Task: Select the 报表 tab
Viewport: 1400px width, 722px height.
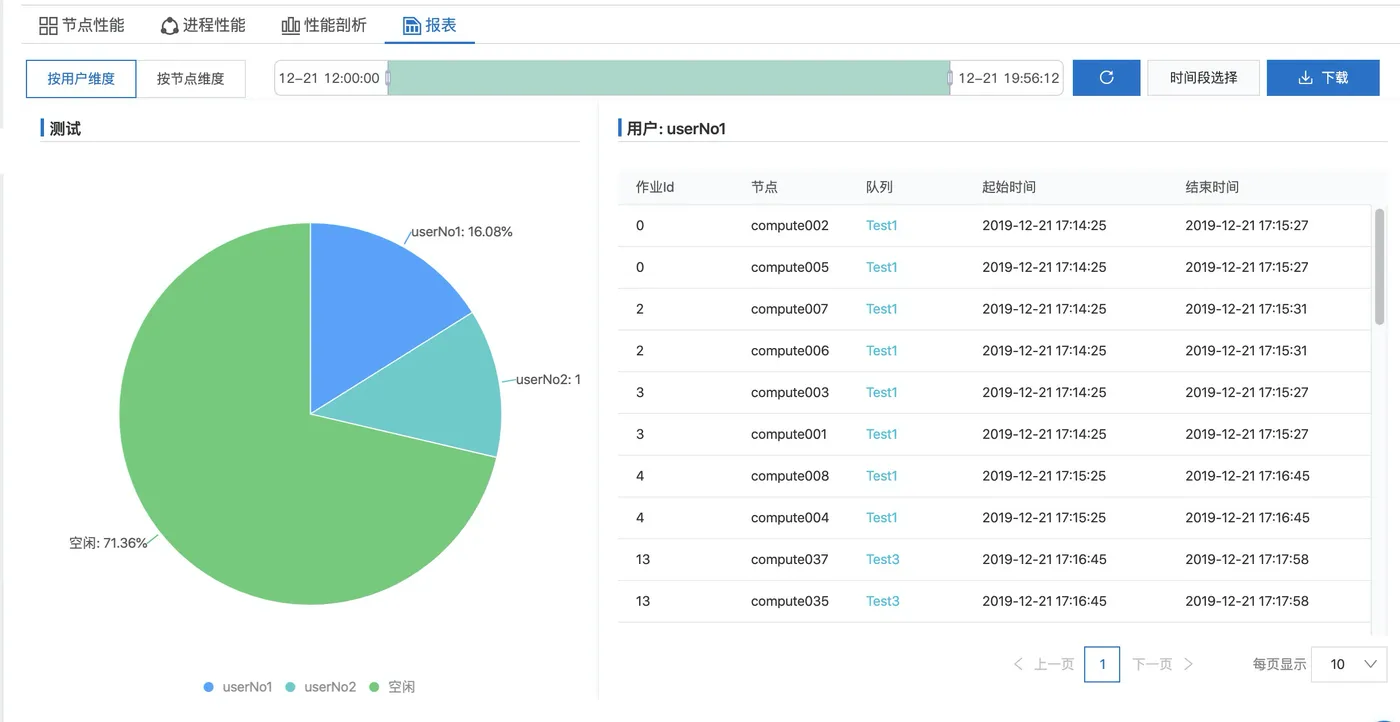Action: pyautogui.click(x=429, y=25)
